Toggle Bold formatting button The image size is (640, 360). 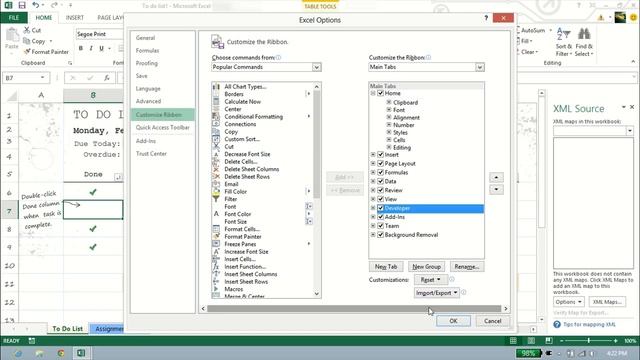pos(81,48)
